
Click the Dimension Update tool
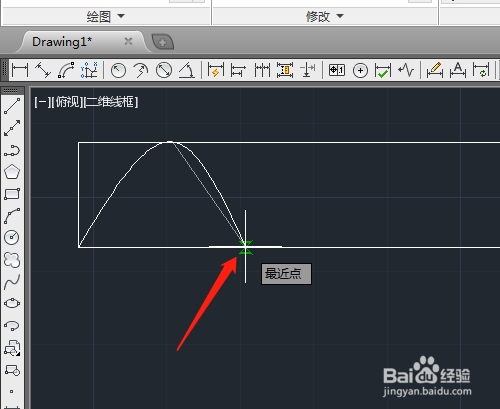tap(481, 70)
